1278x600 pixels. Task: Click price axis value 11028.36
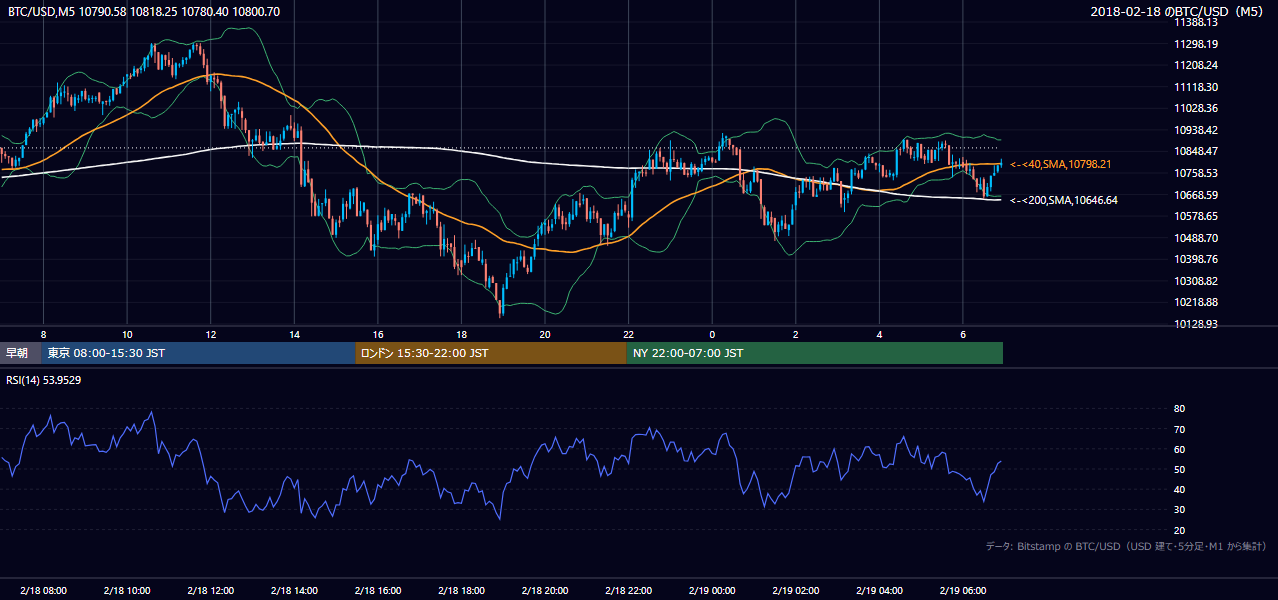point(1196,108)
